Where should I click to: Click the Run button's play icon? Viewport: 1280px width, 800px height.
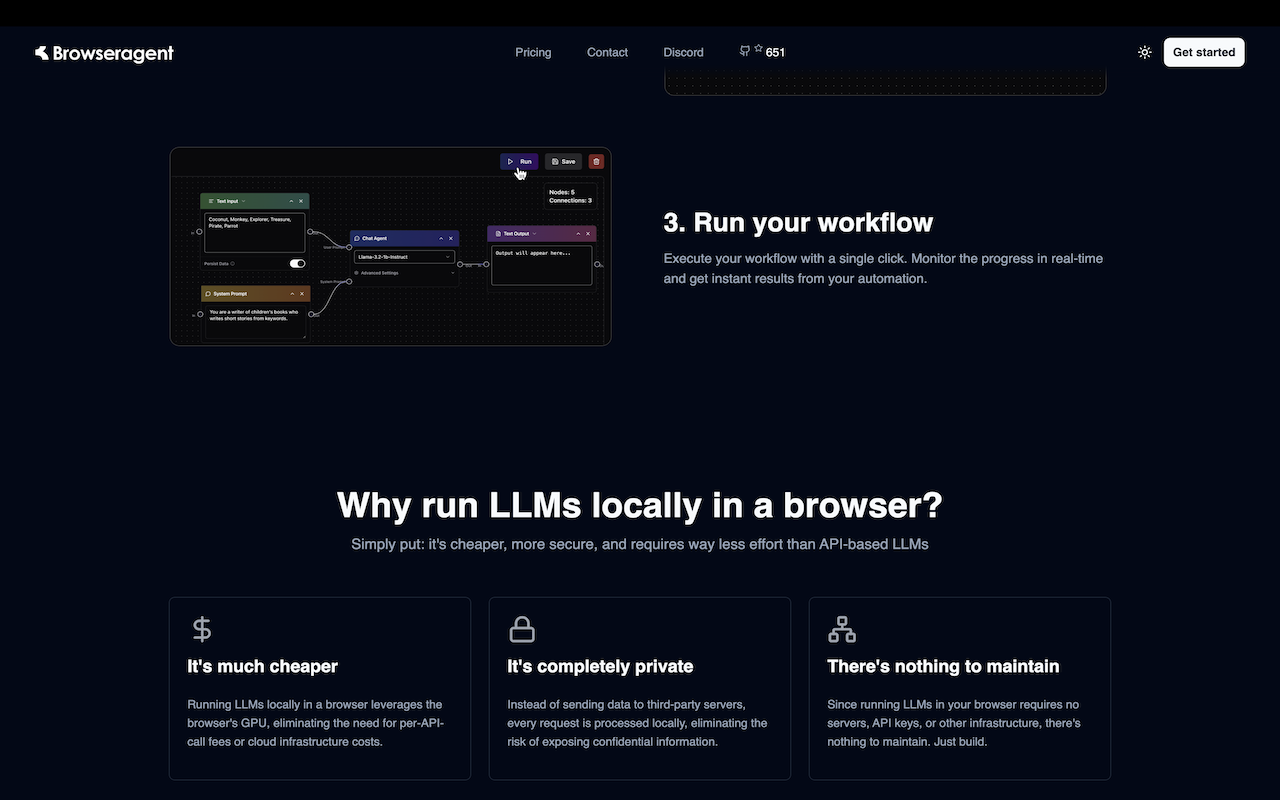click(x=510, y=161)
